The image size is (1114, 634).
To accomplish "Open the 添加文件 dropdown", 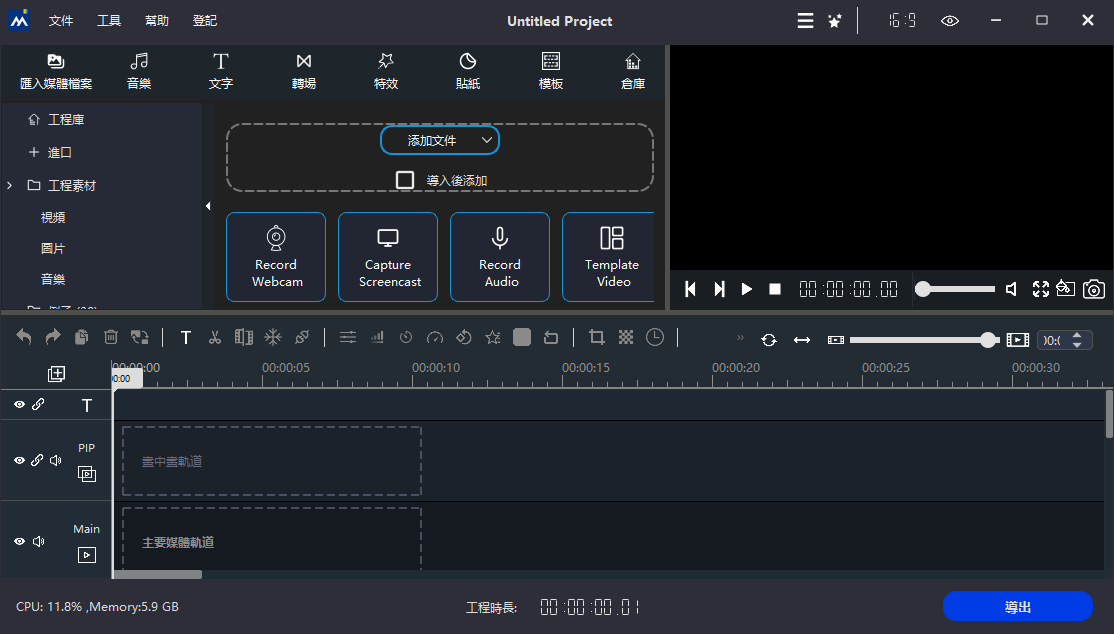I will (440, 141).
